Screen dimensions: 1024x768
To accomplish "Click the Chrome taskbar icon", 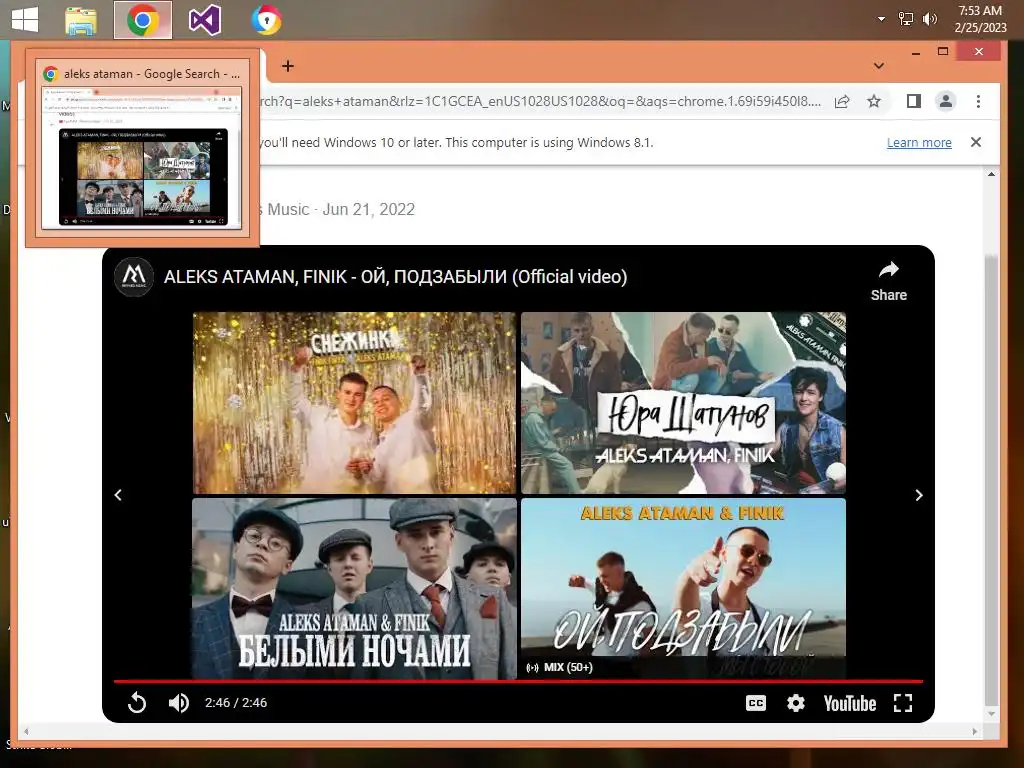I will pos(143,20).
